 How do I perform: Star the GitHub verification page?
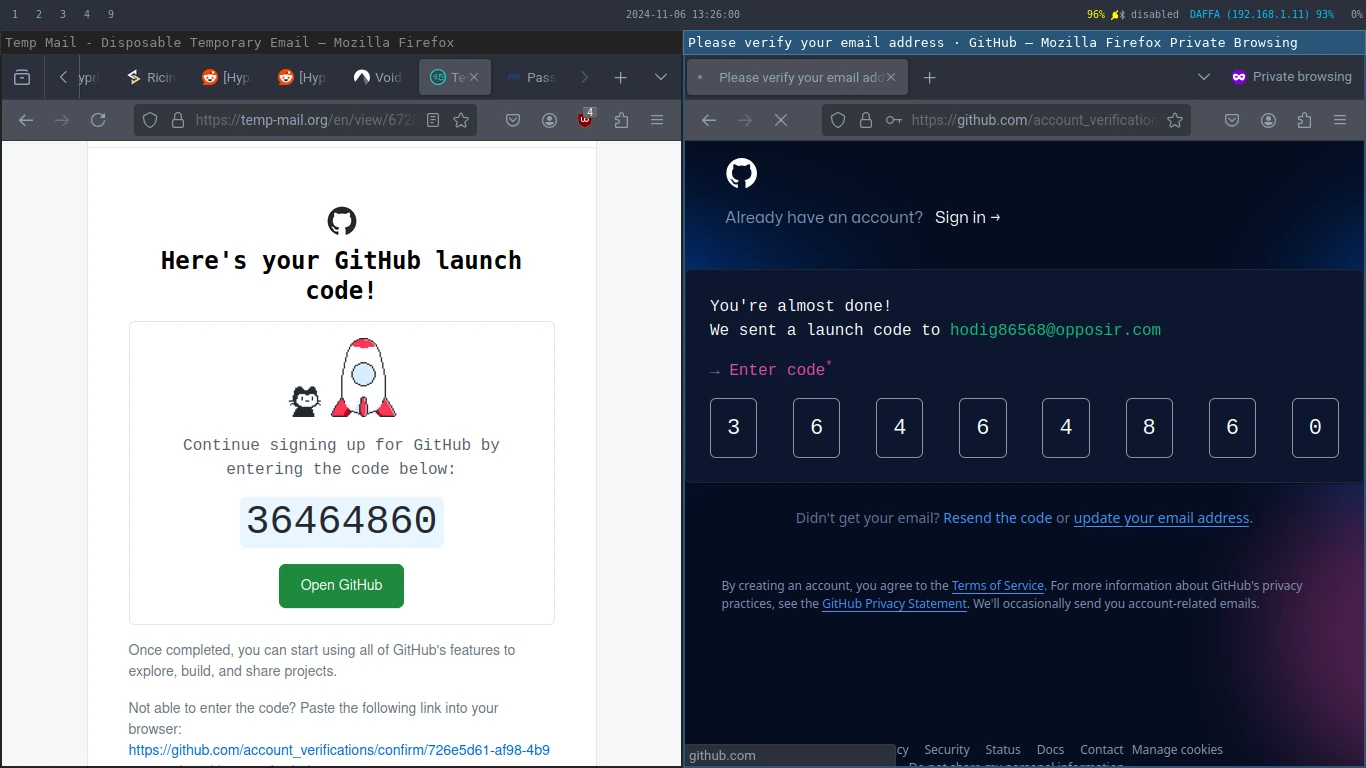(1175, 120)
